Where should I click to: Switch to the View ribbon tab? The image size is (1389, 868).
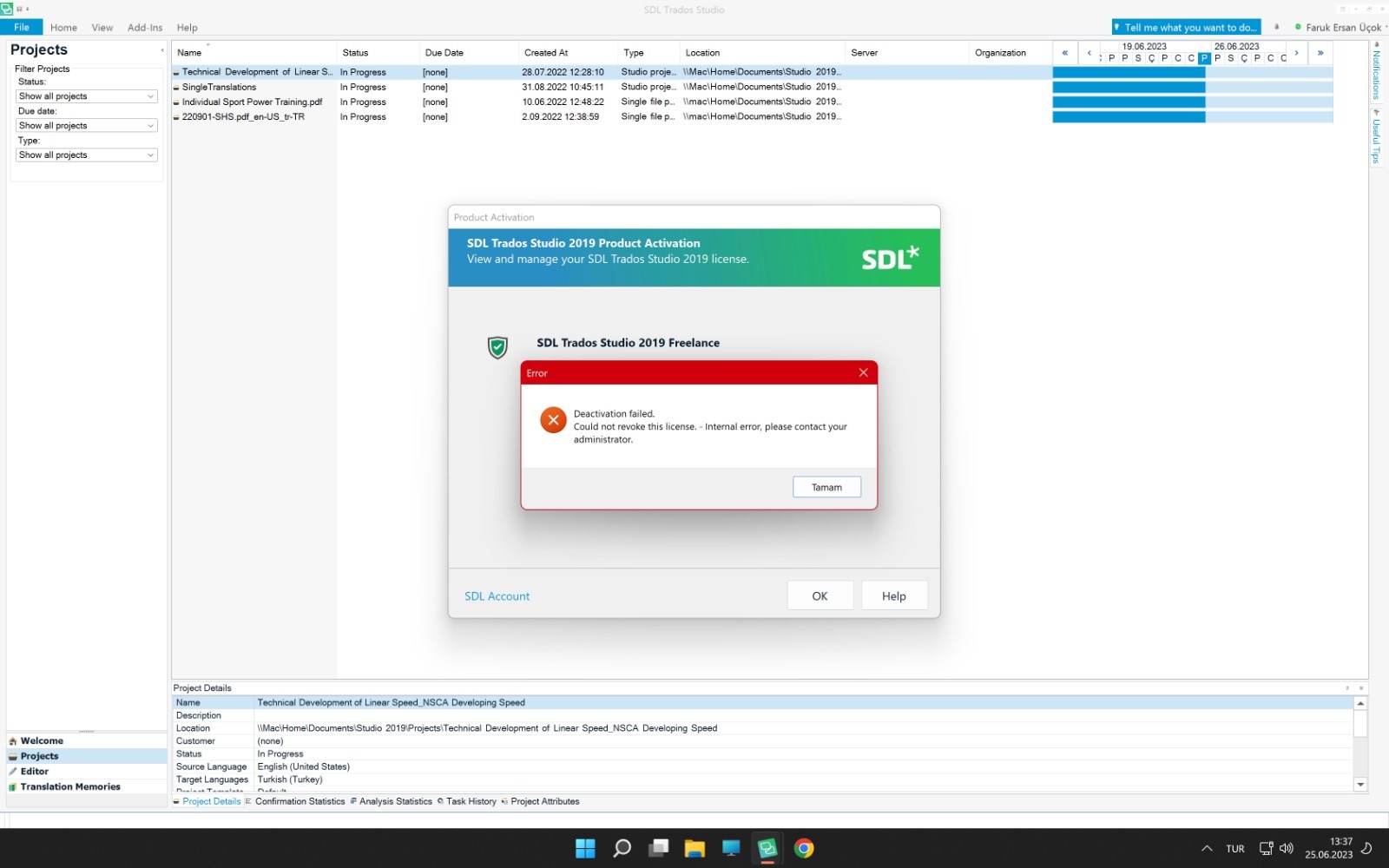coord(102,28)
